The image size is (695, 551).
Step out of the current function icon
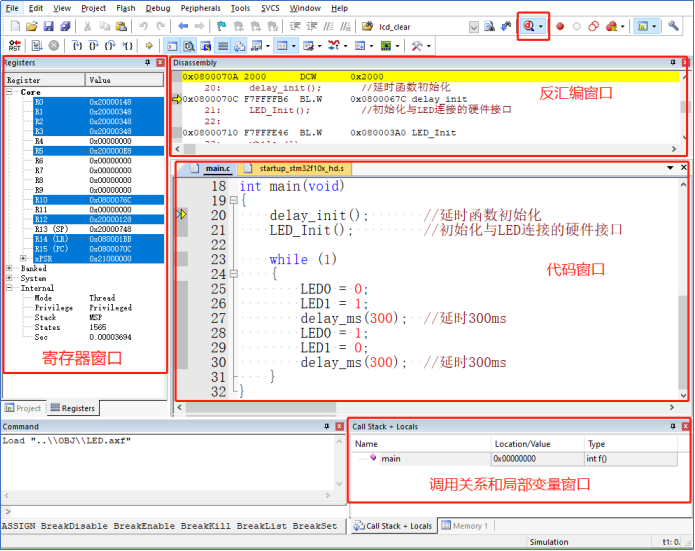tap(110, 46)
